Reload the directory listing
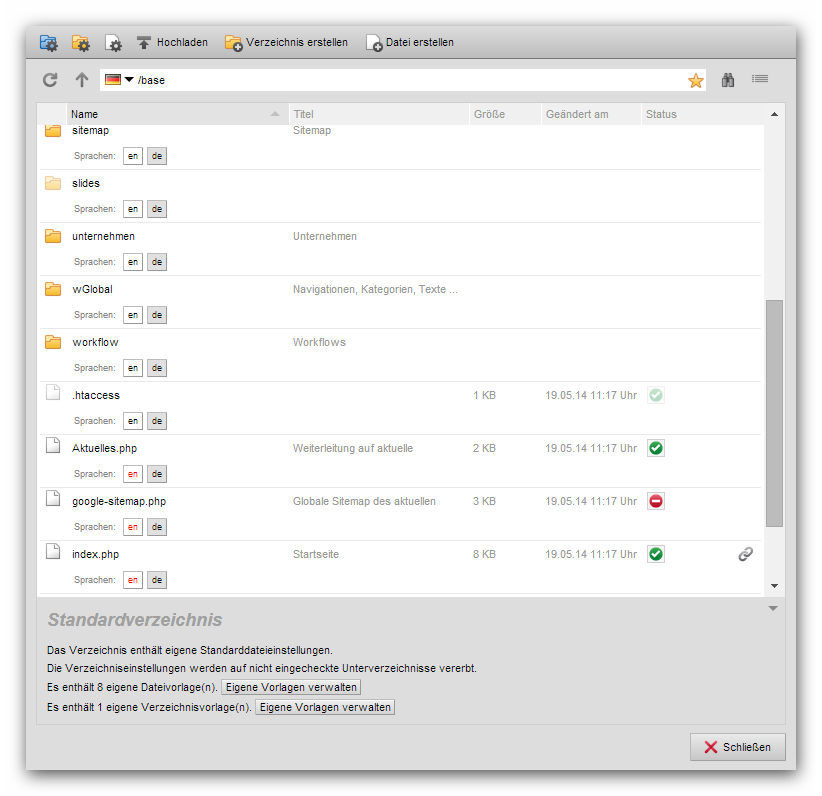This screenshot has height=796, width=822. 50,80
